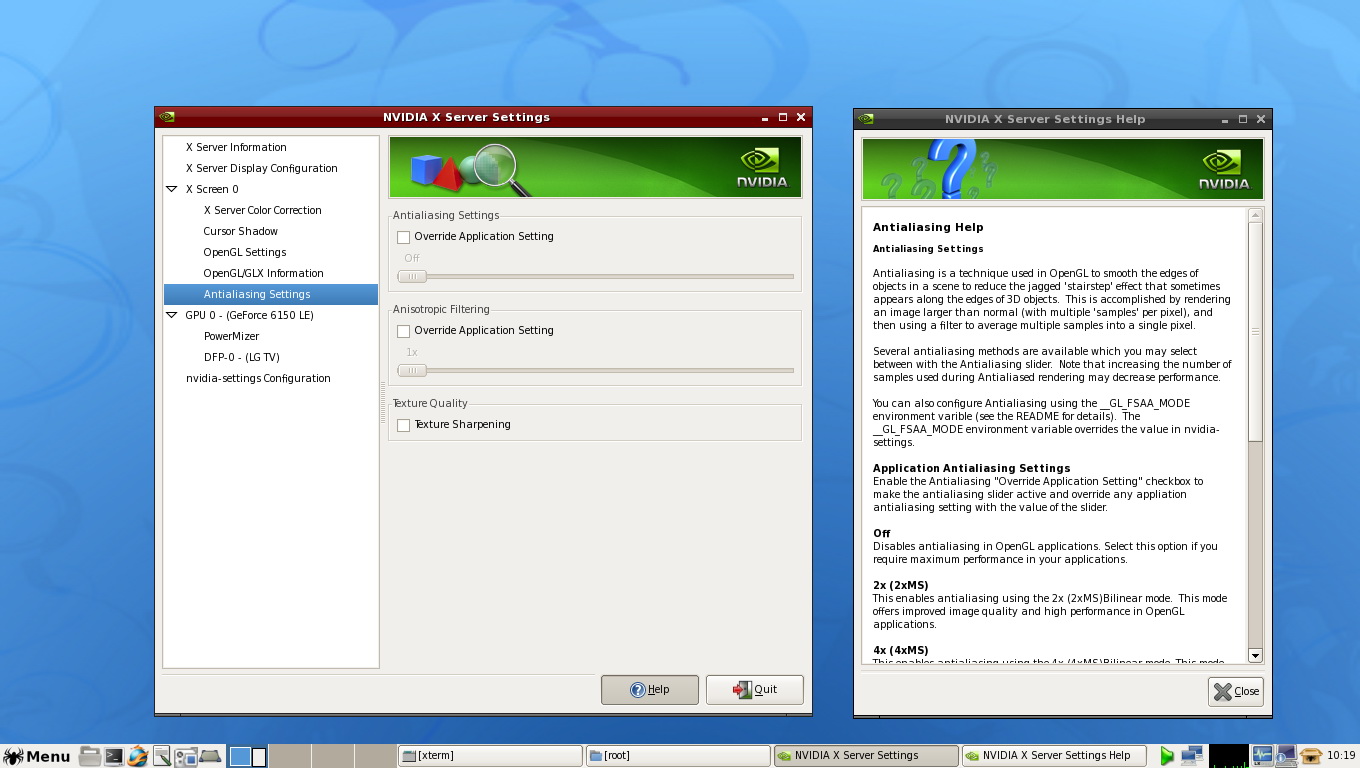Click the CPU load graph applet
Screen dimensions: 1360x768
coord(1229,756)
